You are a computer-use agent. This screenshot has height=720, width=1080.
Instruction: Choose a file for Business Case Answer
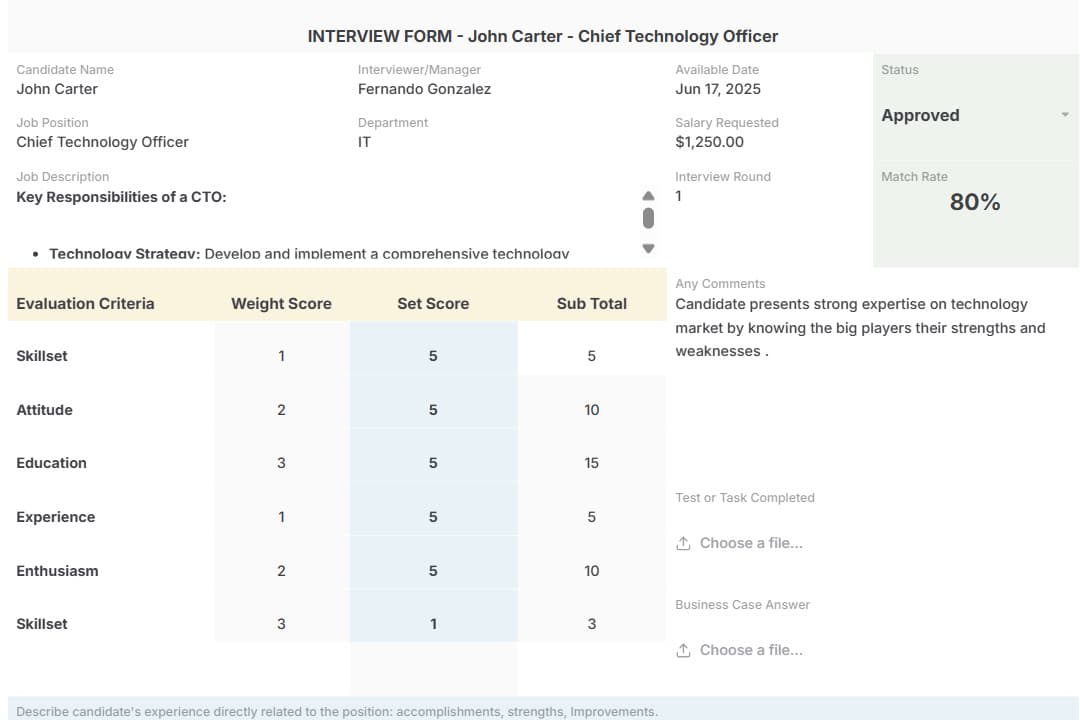coord(750,650)
